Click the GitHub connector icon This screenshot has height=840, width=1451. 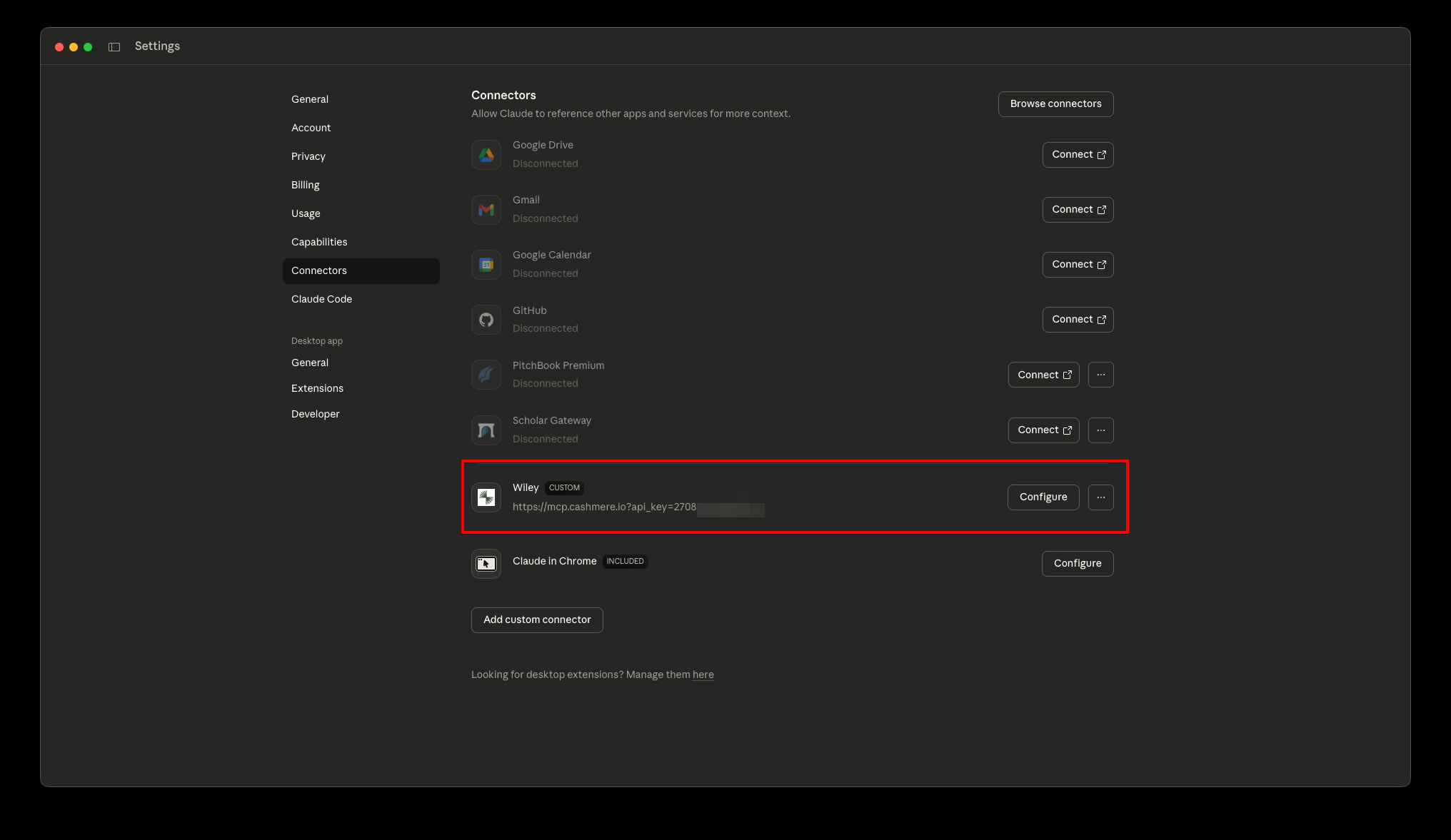pyautogui.click(x=486, y=320)
